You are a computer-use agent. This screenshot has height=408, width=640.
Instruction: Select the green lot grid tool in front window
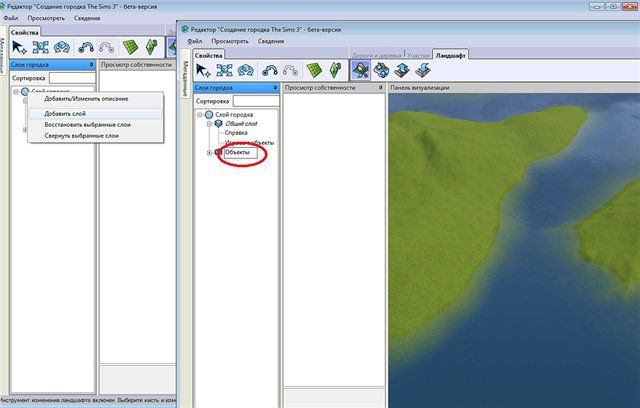(314, 70)
